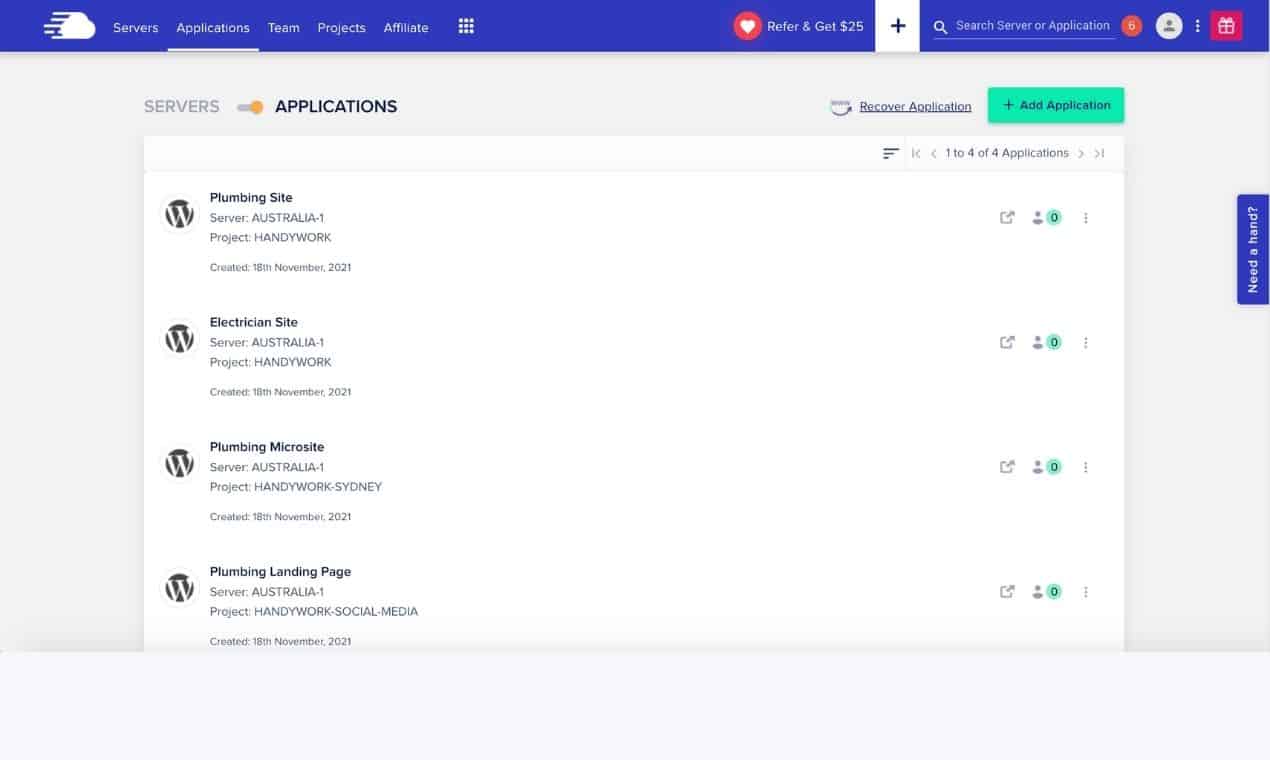Viewport: 1270px width, 760px height.
Task: Go to the Affiliate section
Action: point(405,28)
